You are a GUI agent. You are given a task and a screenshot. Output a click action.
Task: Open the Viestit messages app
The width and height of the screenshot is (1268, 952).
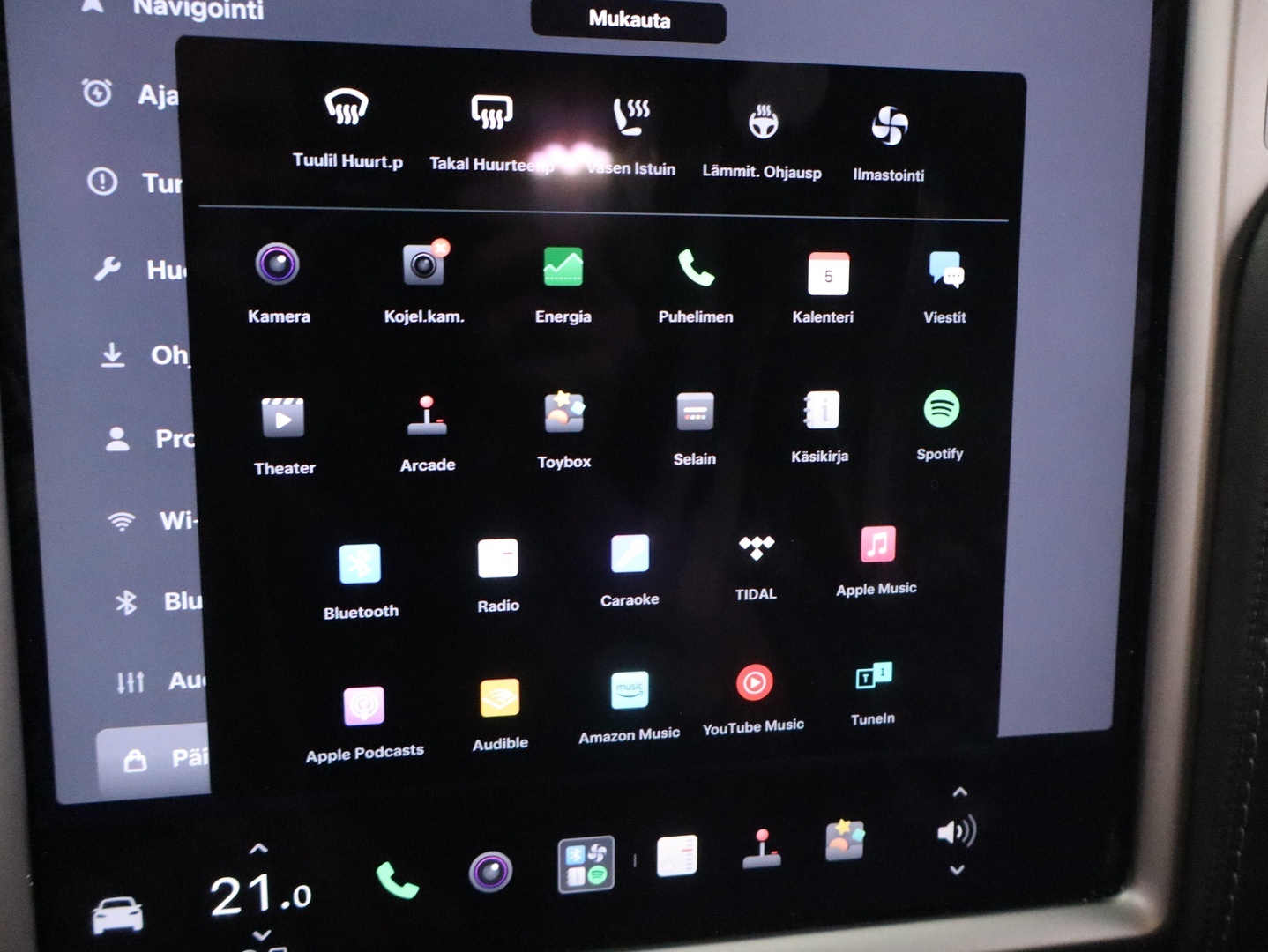[945, 286]
